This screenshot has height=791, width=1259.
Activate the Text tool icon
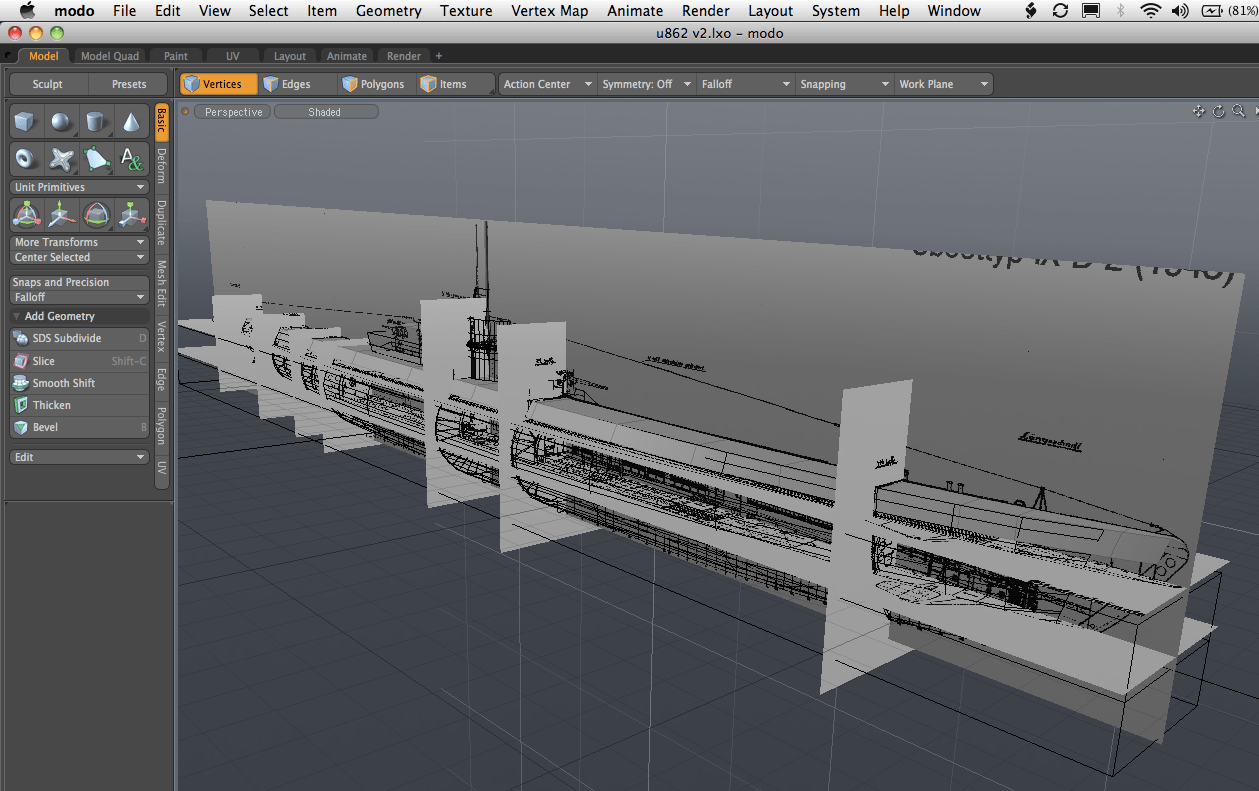pyautogui.click(x=131, y=158)
